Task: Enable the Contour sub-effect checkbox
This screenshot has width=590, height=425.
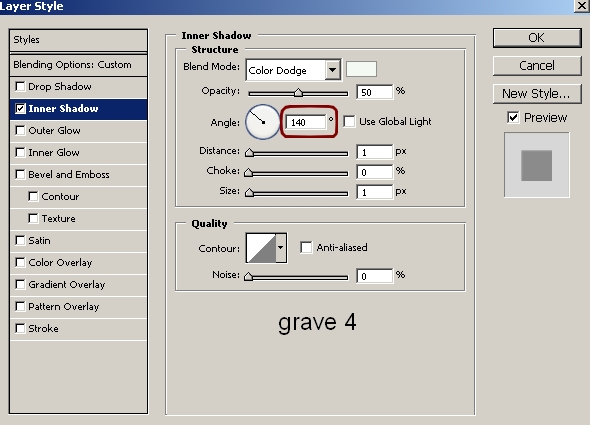Action: (x=33, y=197)
